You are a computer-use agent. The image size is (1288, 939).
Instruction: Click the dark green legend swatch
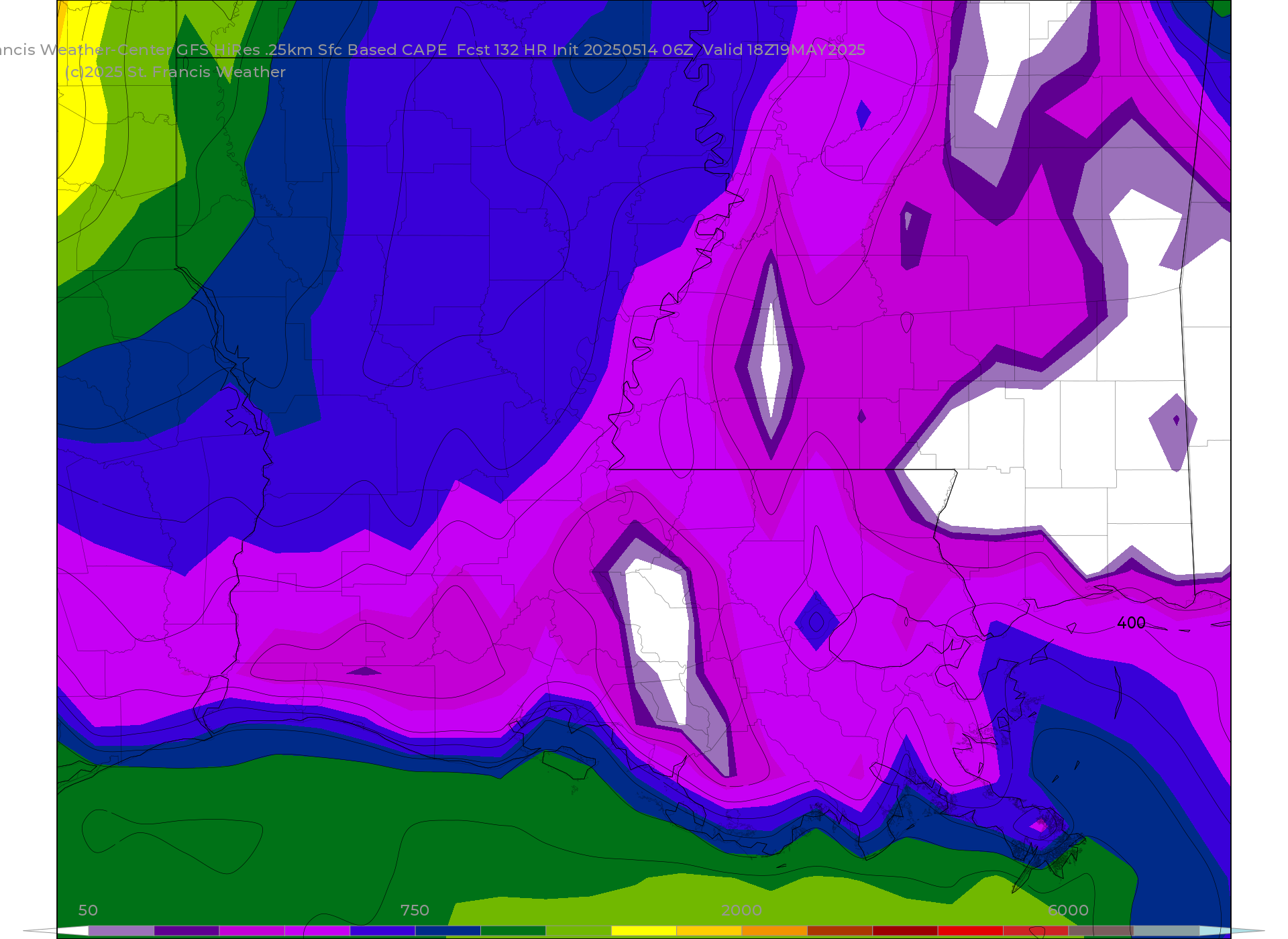(x=513, y=931)
